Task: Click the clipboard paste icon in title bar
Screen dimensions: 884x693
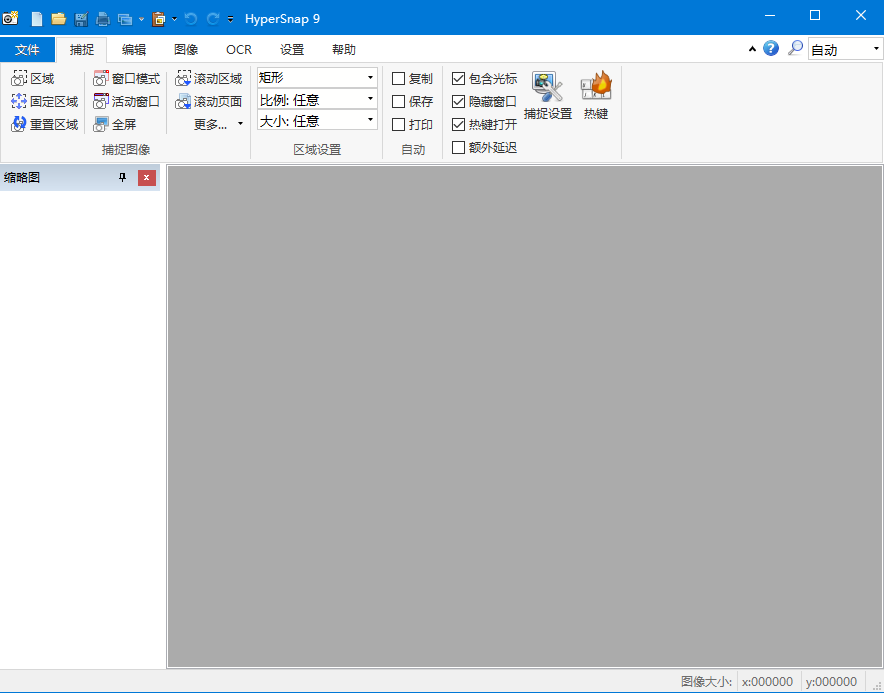Action: point(158,19)
